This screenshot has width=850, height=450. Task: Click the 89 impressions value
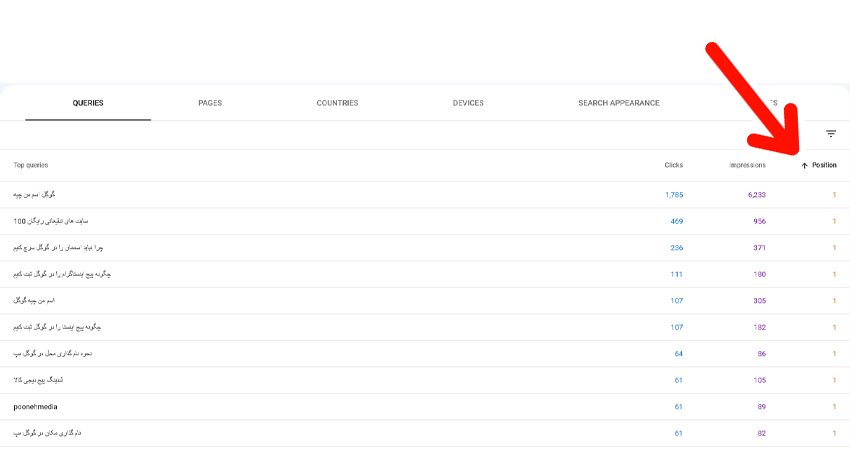click(762, 407)
